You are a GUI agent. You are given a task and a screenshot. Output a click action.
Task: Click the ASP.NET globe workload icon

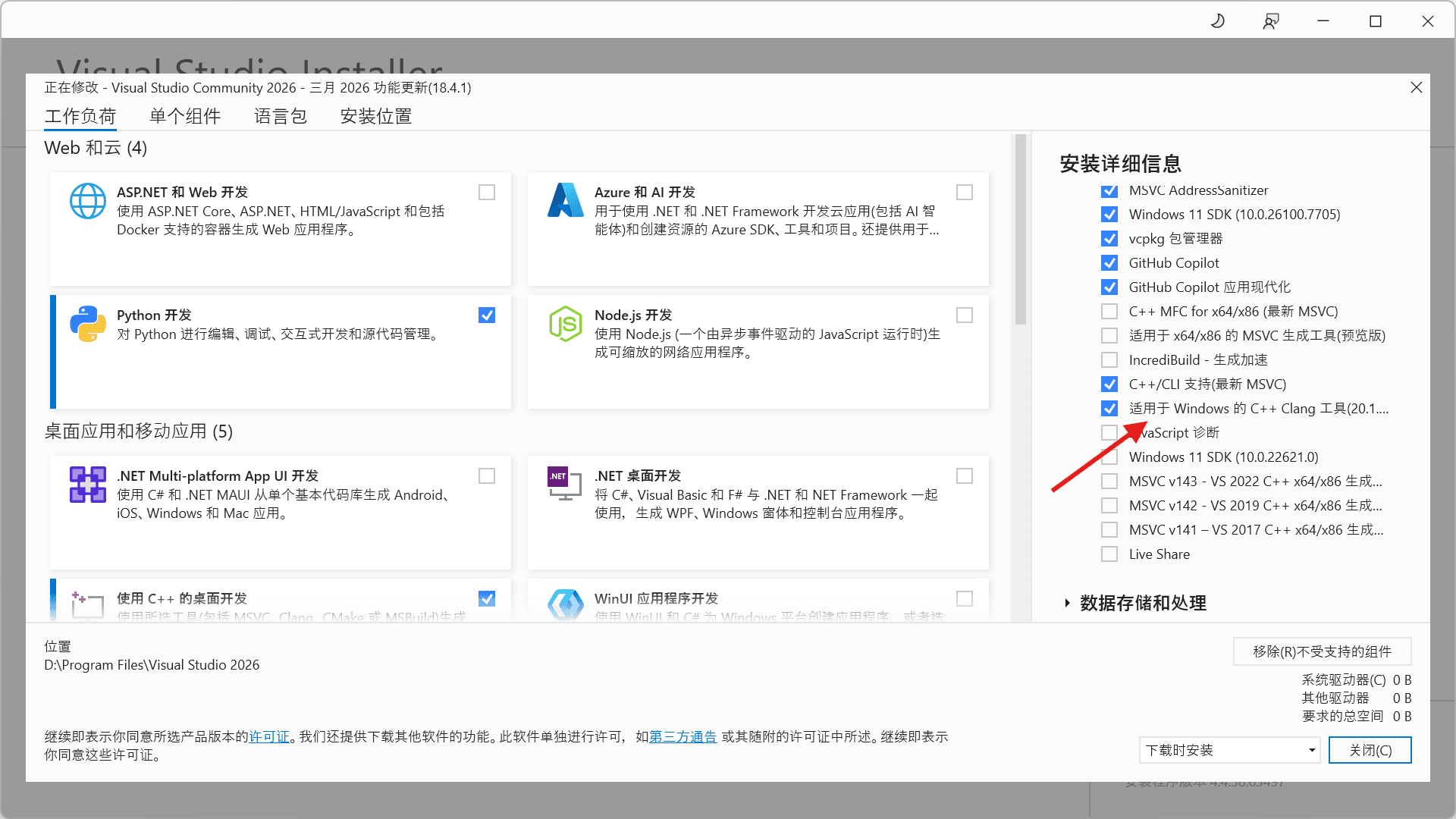click(x=88, y=201)
